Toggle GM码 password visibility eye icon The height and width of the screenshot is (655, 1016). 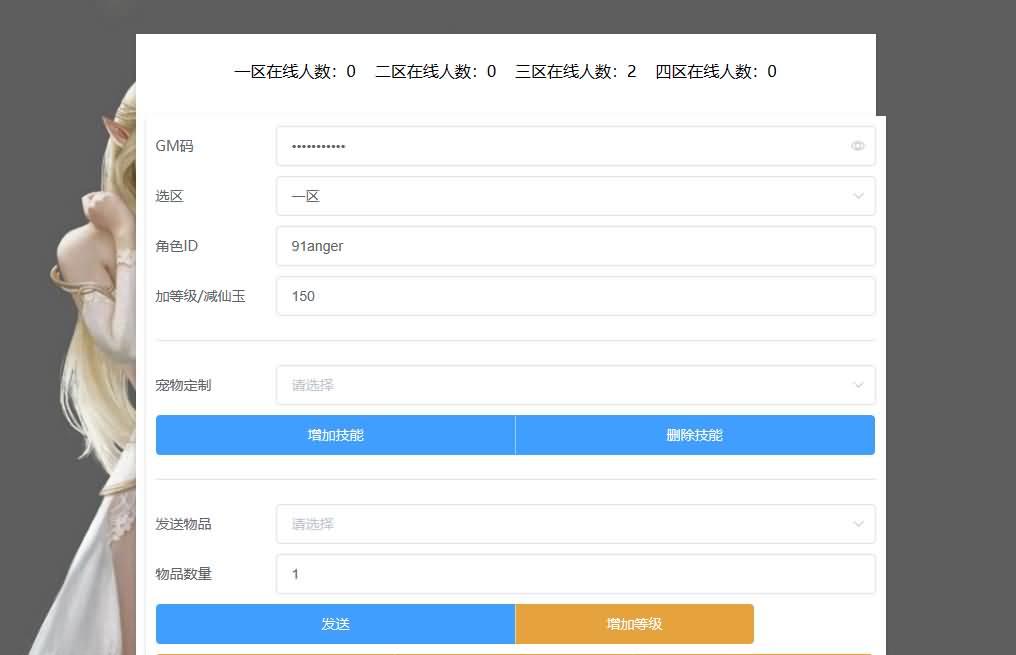(857, 146)
